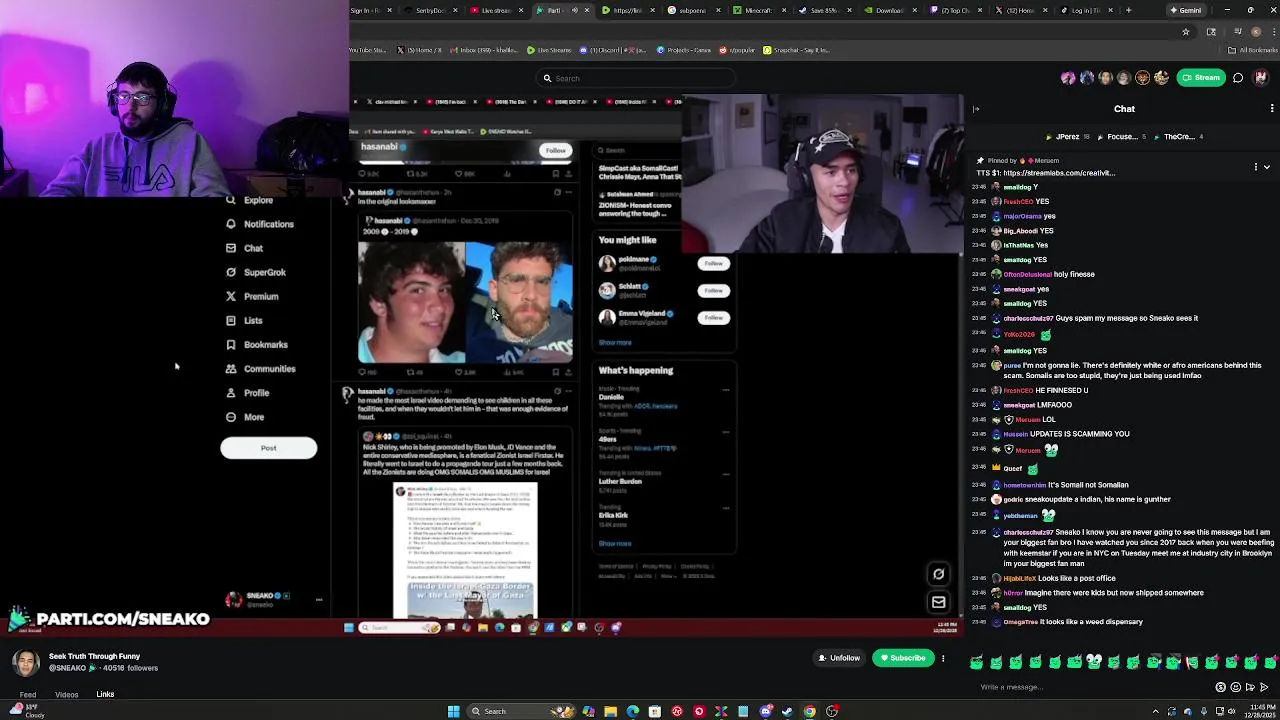
Task: Collapse the chat panel with arrow icon
Action: click(976, 109)
